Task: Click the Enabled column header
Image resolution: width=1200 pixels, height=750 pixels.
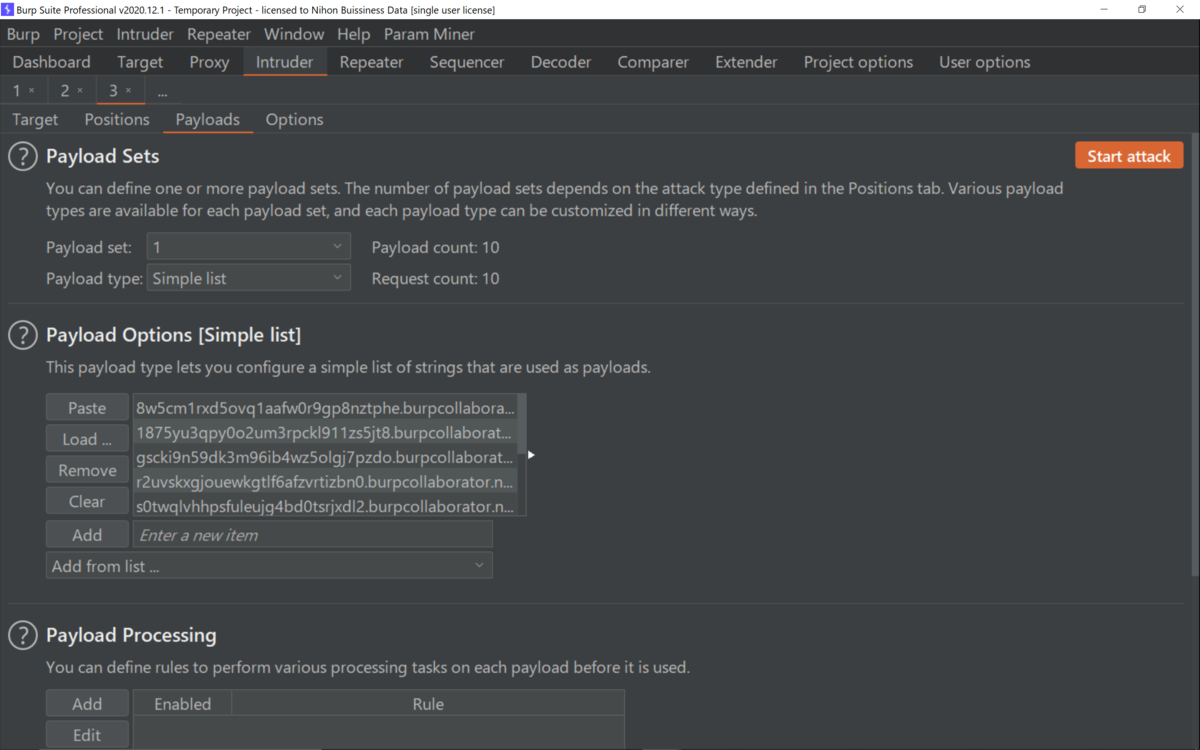Action: (183, 704)
